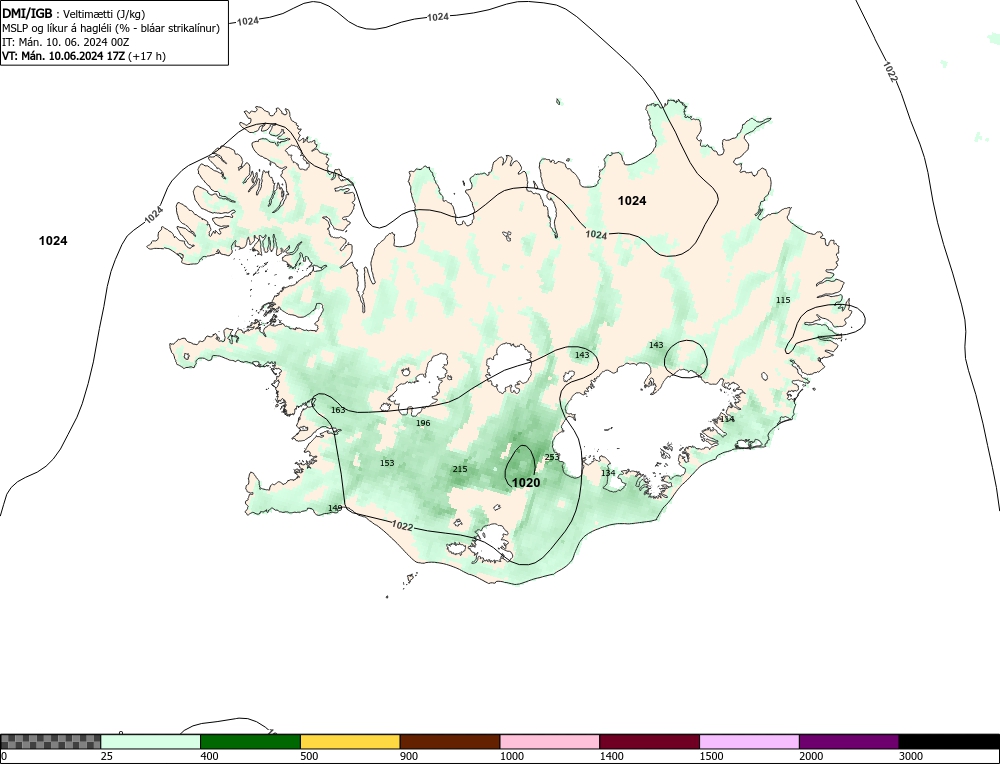Click the 114 value label
This screenshot has width=1000, height=764.
(x=727, y=419)
